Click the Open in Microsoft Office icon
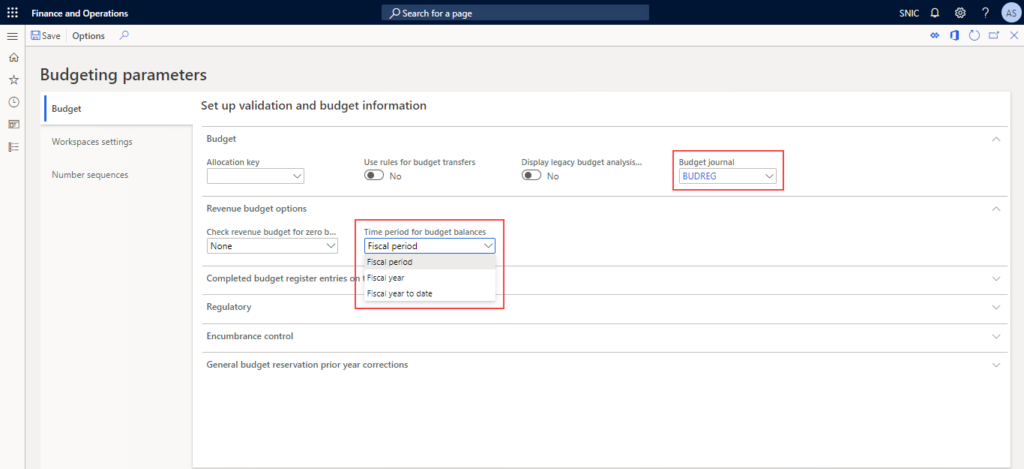The width and height of the screenshot is (1024, 469). (955, 36)
